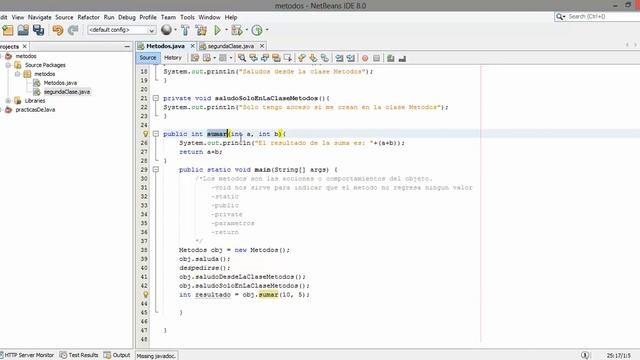Switch to History view button
The width and height of the screenshot is (640, 360).
(x=173, y=58)
